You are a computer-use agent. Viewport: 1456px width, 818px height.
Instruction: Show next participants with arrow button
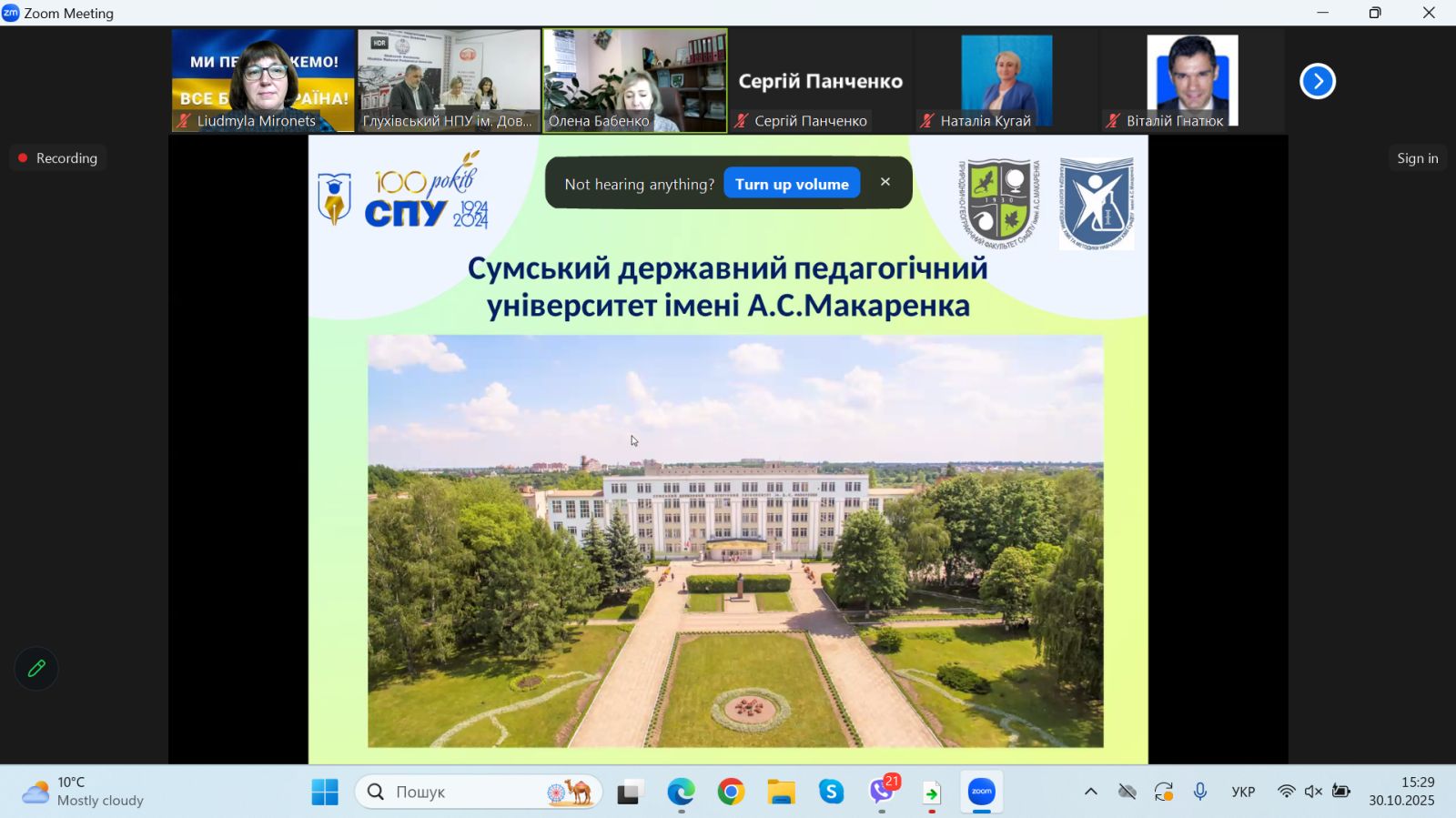pyautogui.click(x=1317, y=81)
